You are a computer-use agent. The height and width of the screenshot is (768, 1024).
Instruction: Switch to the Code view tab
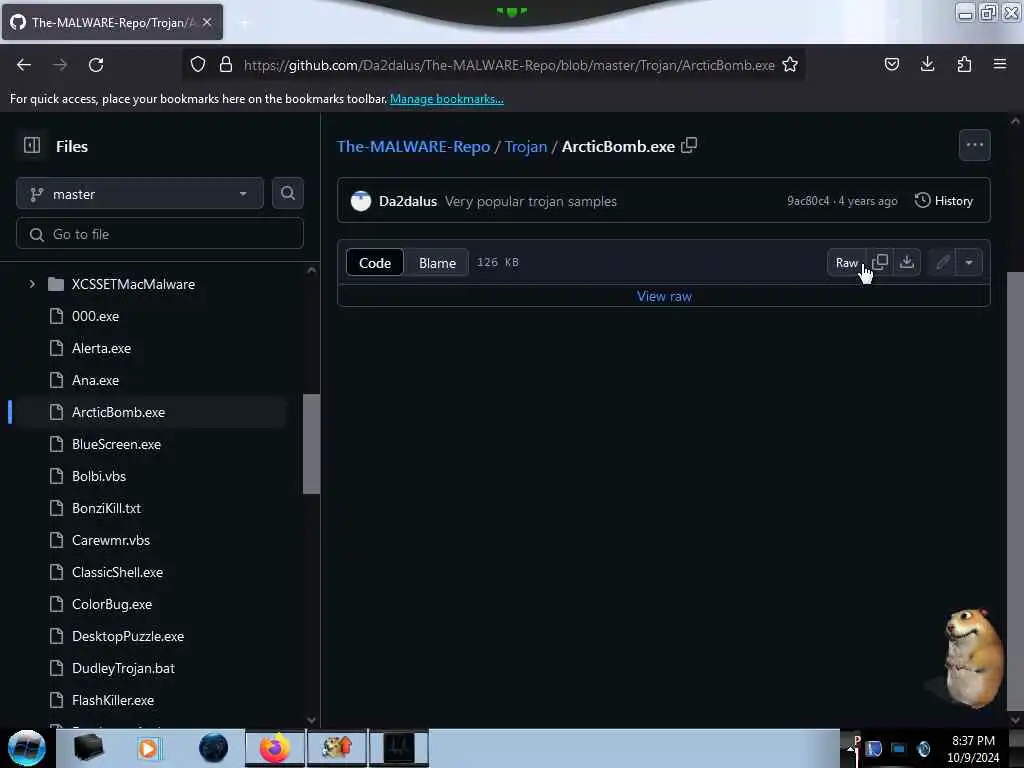375,263
